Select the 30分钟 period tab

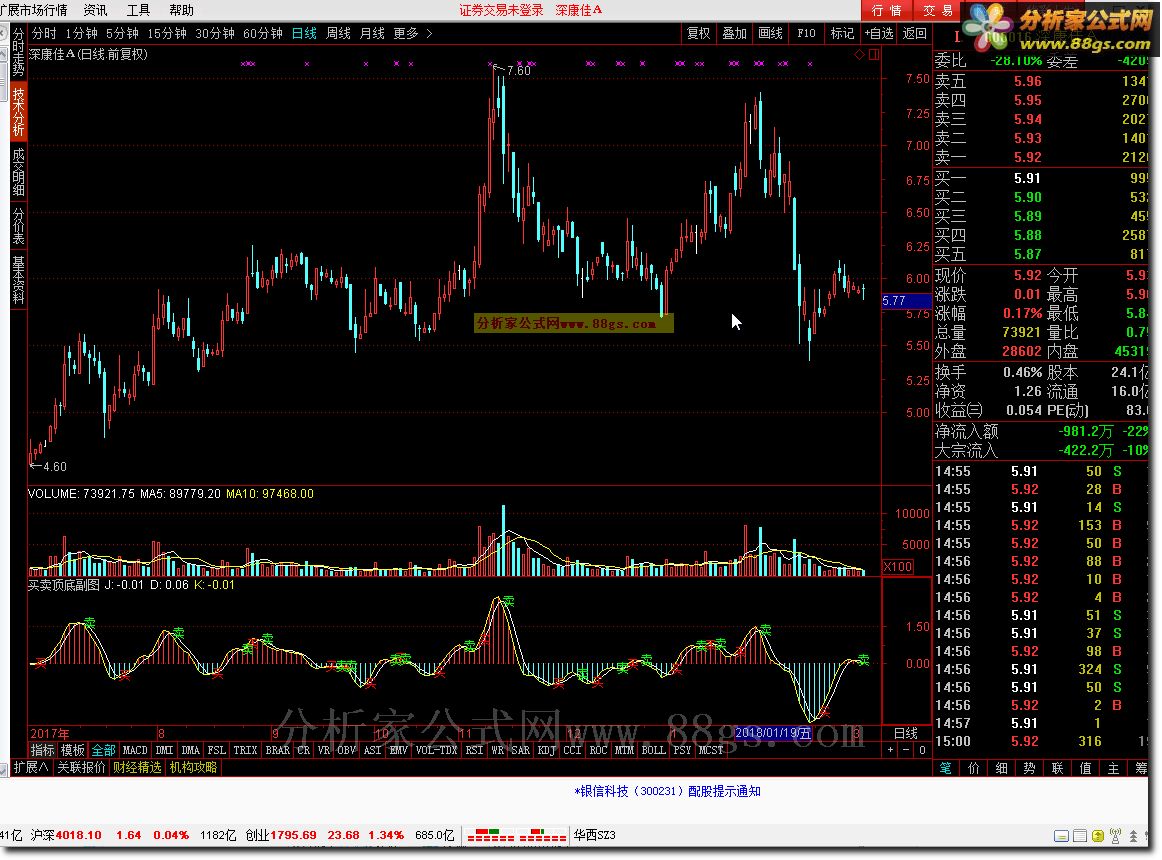[215, 33]
